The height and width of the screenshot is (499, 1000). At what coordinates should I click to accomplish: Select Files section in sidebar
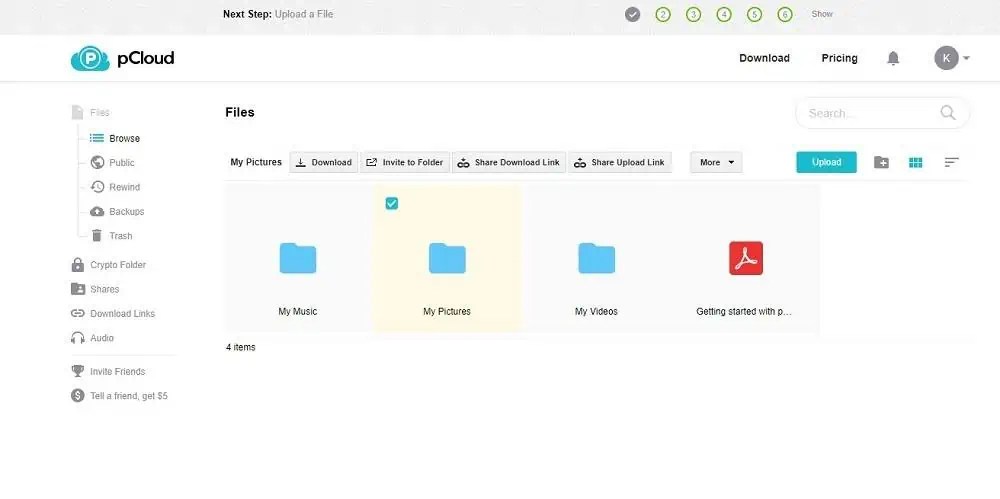click(99, 112)
